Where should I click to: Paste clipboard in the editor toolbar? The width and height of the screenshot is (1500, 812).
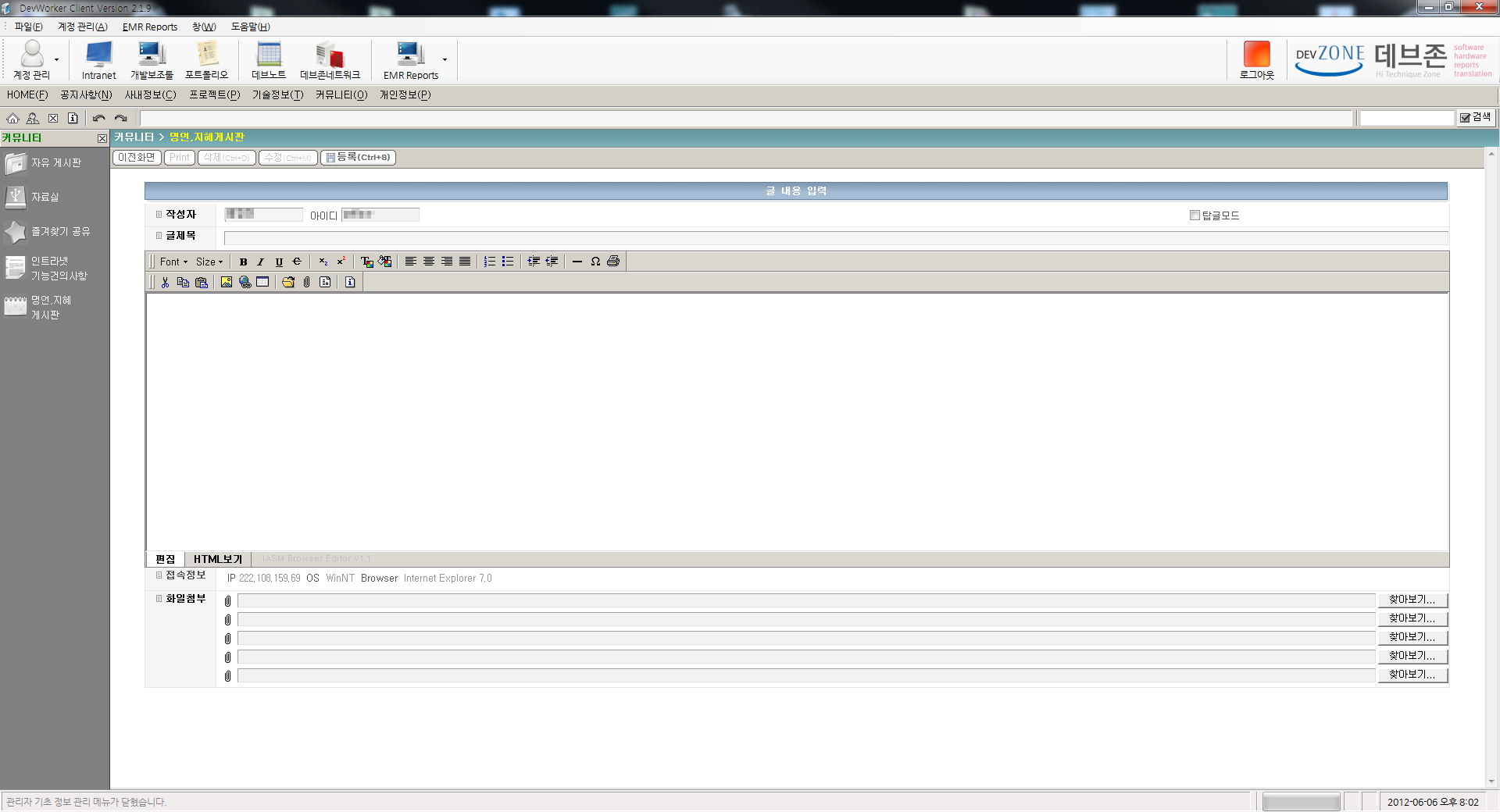pos(202,282)
